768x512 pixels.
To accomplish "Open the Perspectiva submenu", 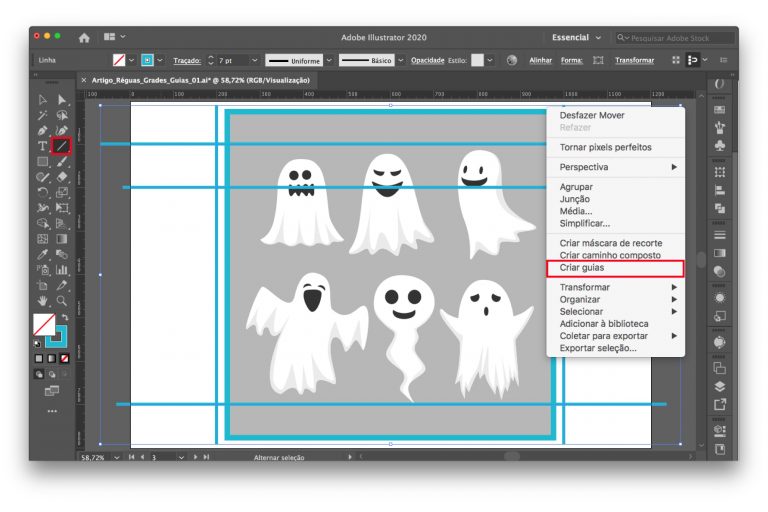I will click(615, 167).
